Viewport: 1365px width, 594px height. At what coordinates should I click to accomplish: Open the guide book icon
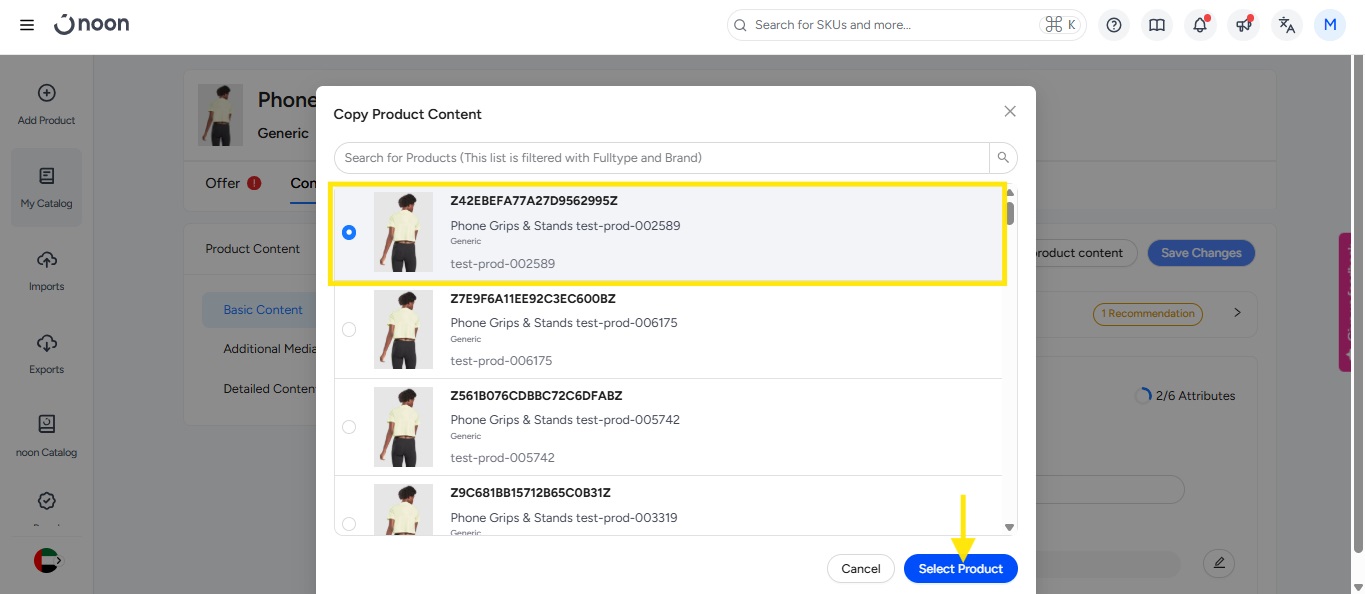1157,25
